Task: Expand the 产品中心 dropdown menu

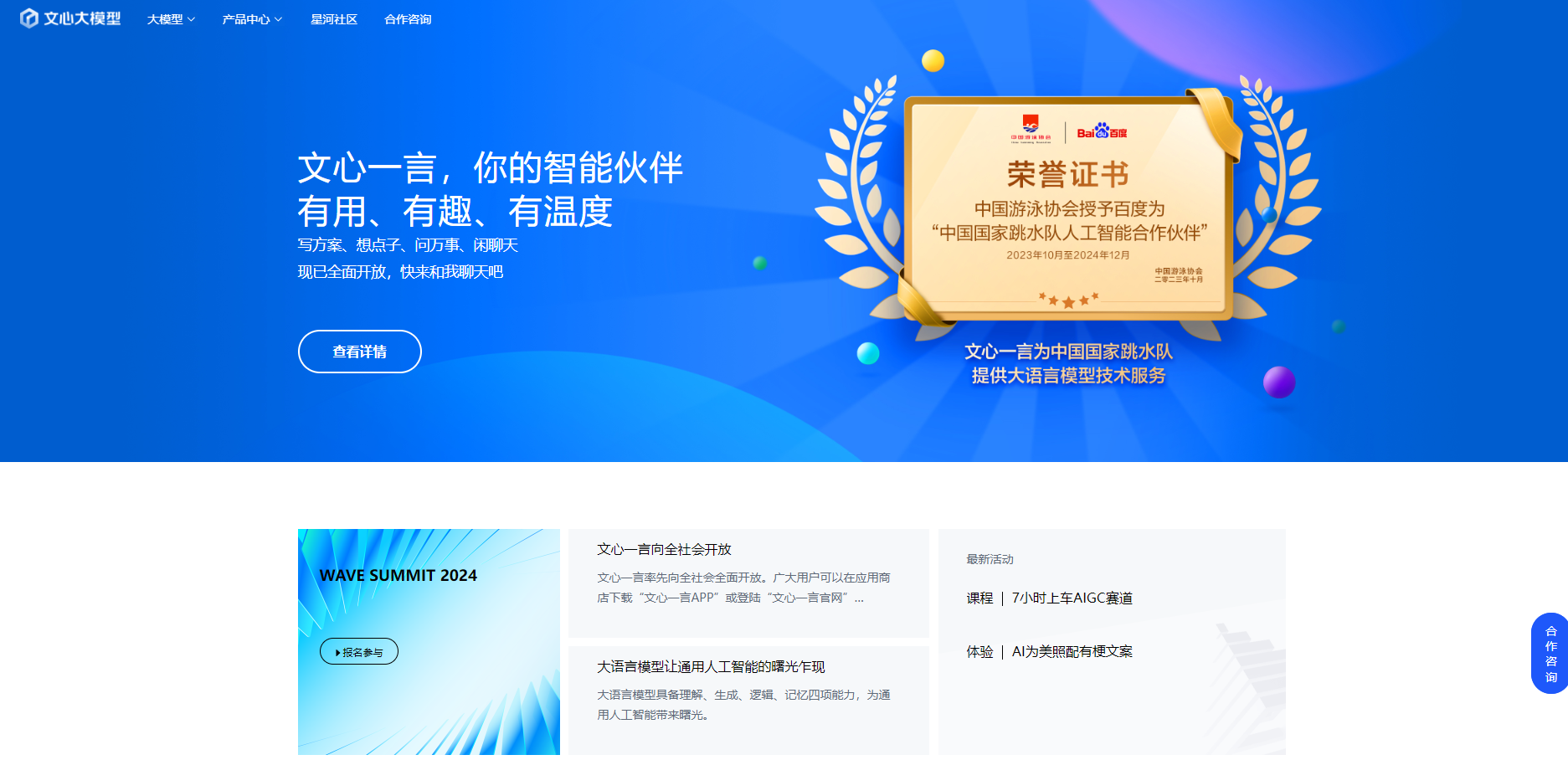Action: point(253,19)
